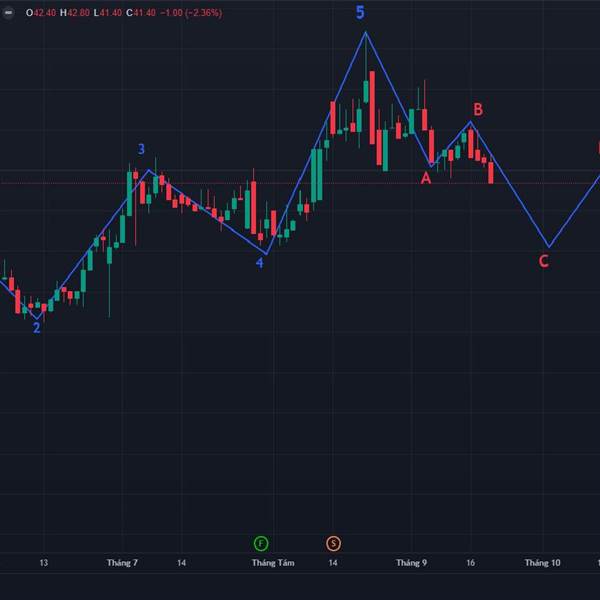
Task: Click the high price value H42.80
Action: (75, 13)
